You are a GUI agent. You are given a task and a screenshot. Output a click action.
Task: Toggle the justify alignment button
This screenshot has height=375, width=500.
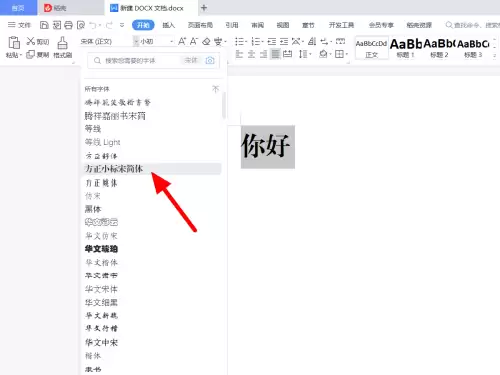click(275, 54)
